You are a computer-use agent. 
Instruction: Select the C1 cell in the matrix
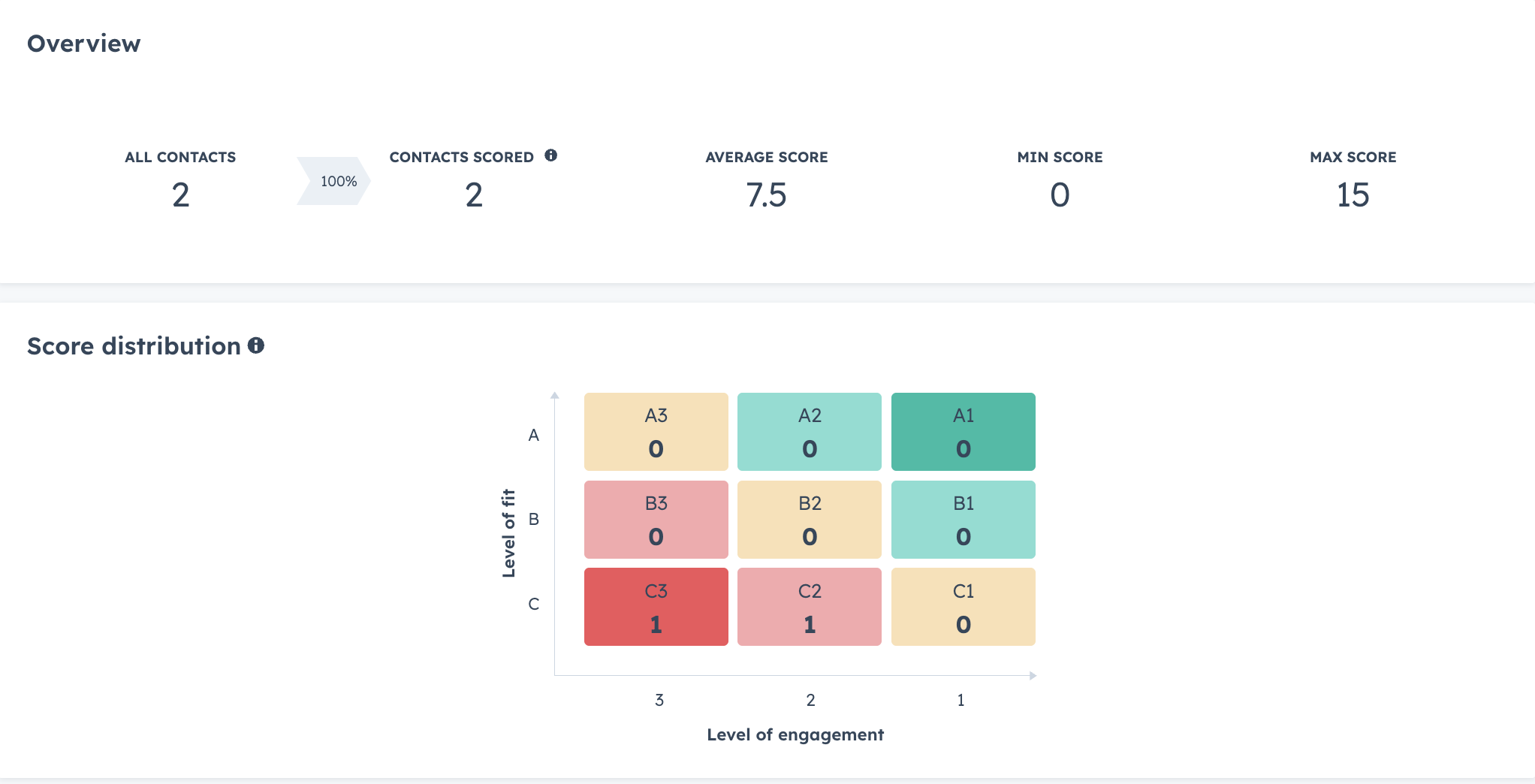pos(963,606)
